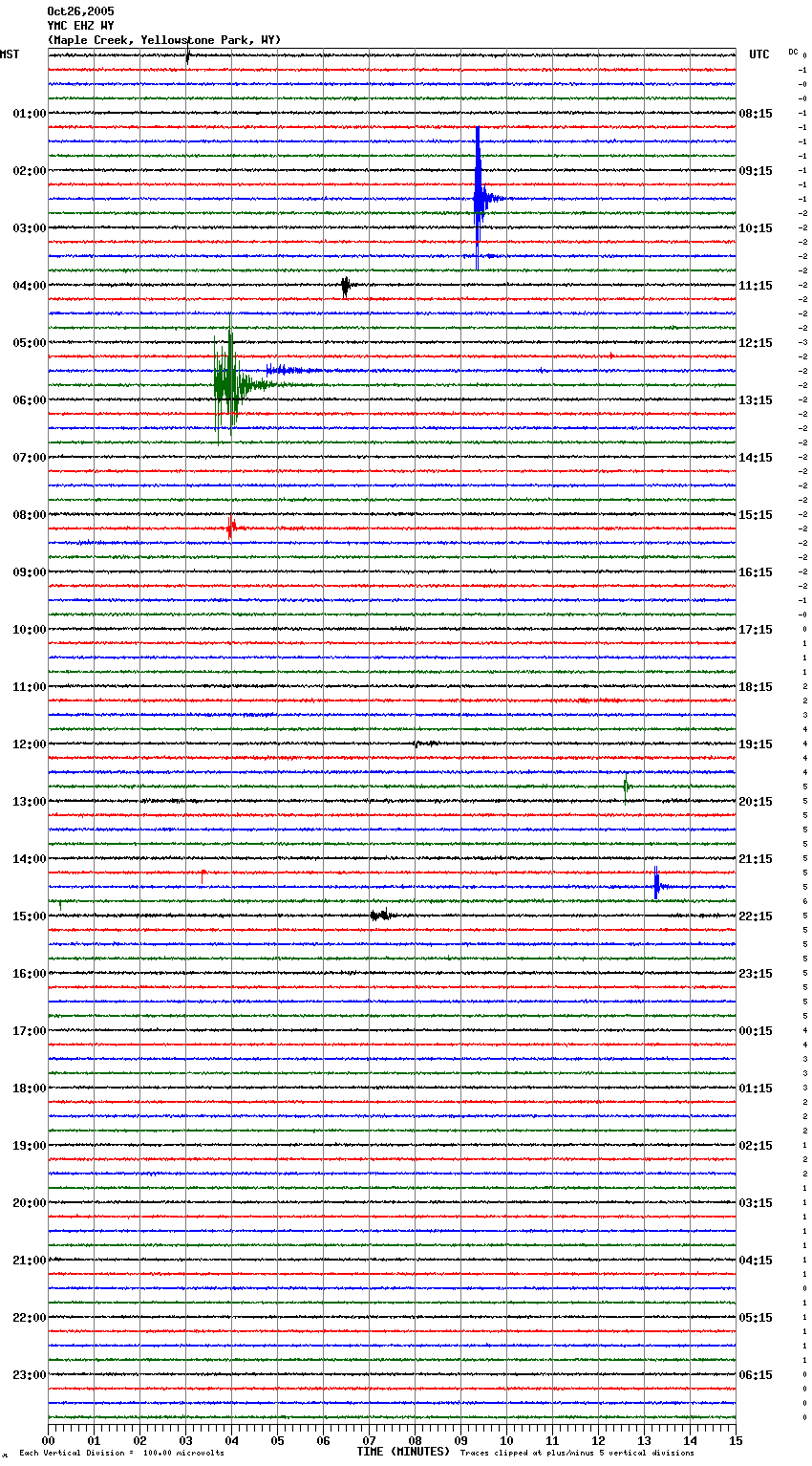Click the 08:15 UTC time label
Viewport: 812px width, 1466px height.
pos(756,114)
